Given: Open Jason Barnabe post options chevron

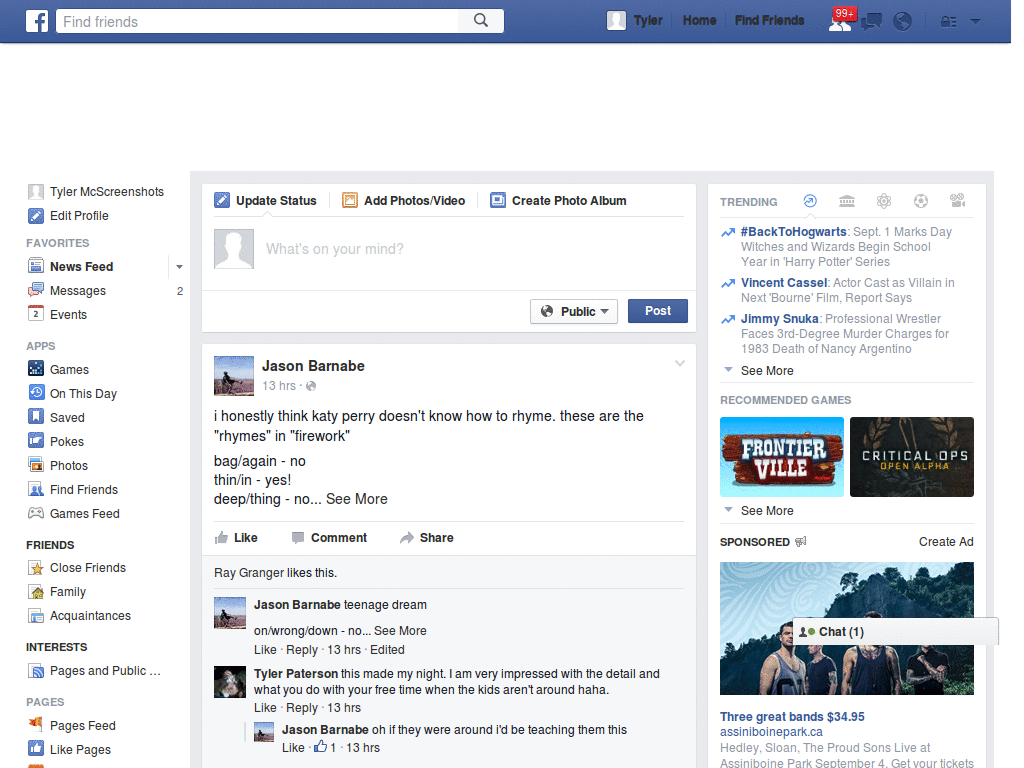Looking at the screenshot, I should point(680,364).
